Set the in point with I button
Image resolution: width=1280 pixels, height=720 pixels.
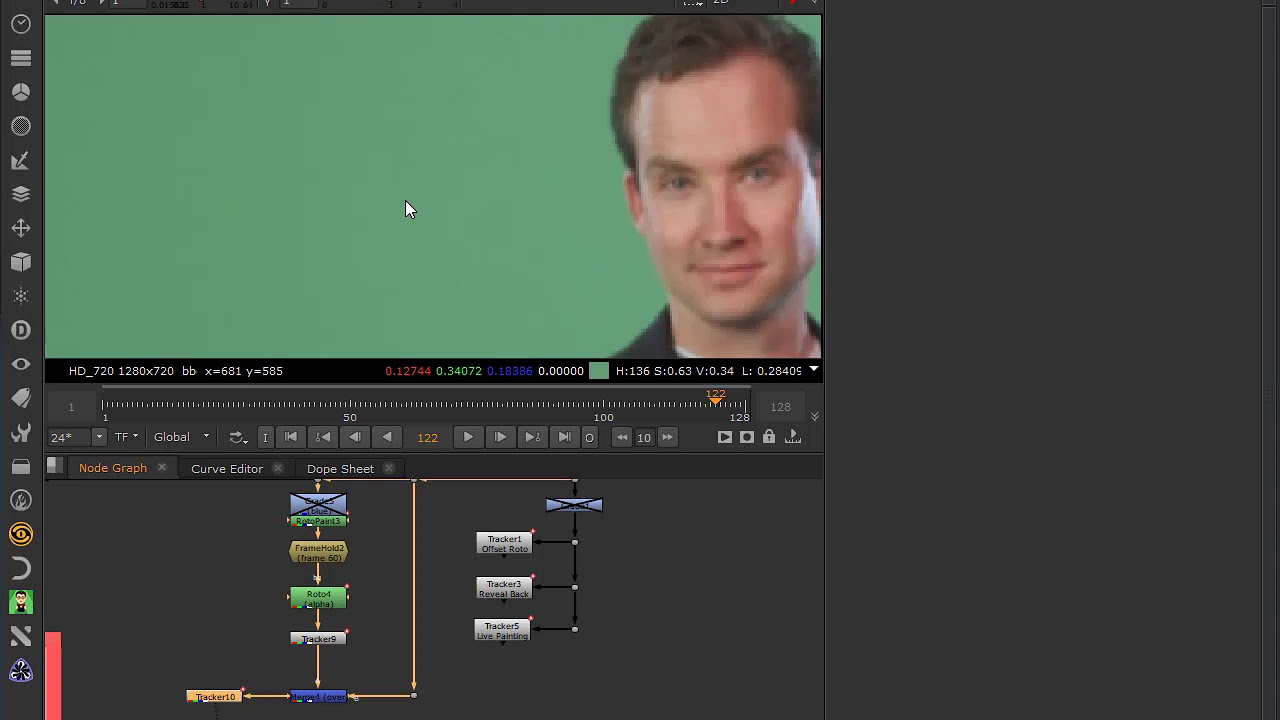point(265,437)
